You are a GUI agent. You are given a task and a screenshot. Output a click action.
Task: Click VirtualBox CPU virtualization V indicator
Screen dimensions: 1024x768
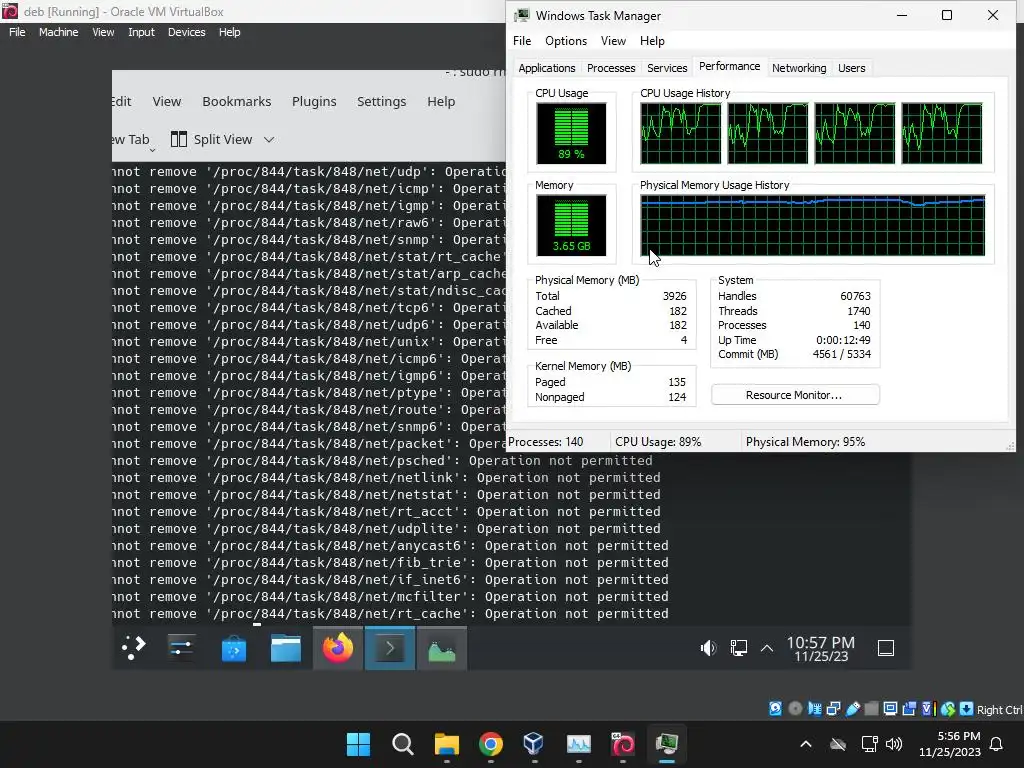(x=928, y=709)
